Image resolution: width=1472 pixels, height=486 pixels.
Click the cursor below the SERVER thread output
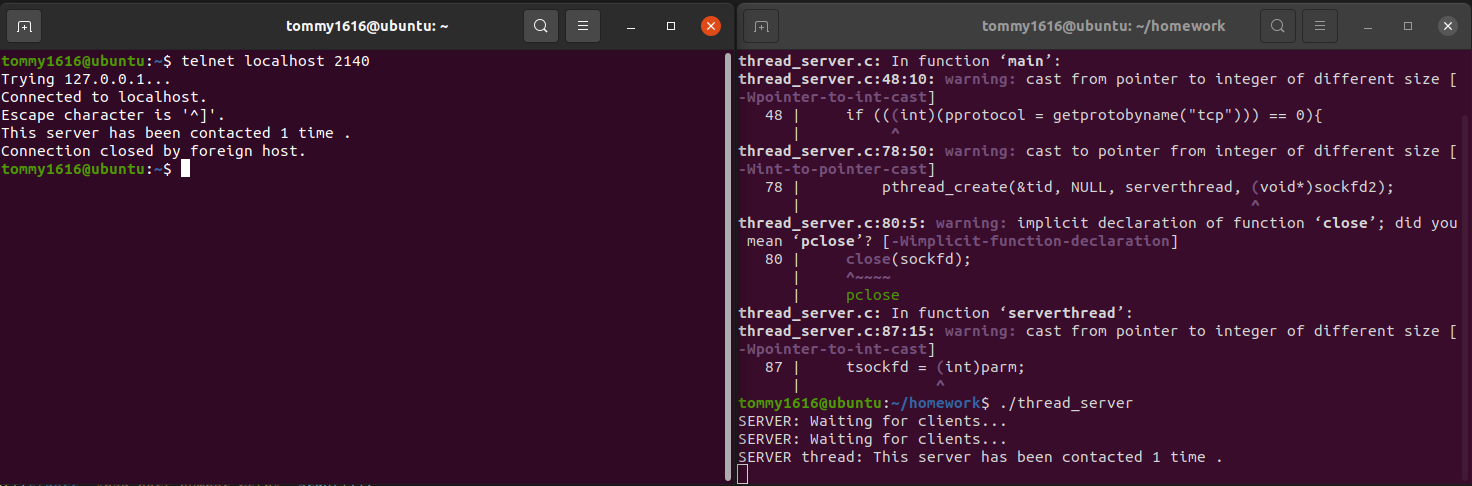click(x=743, y=474)
